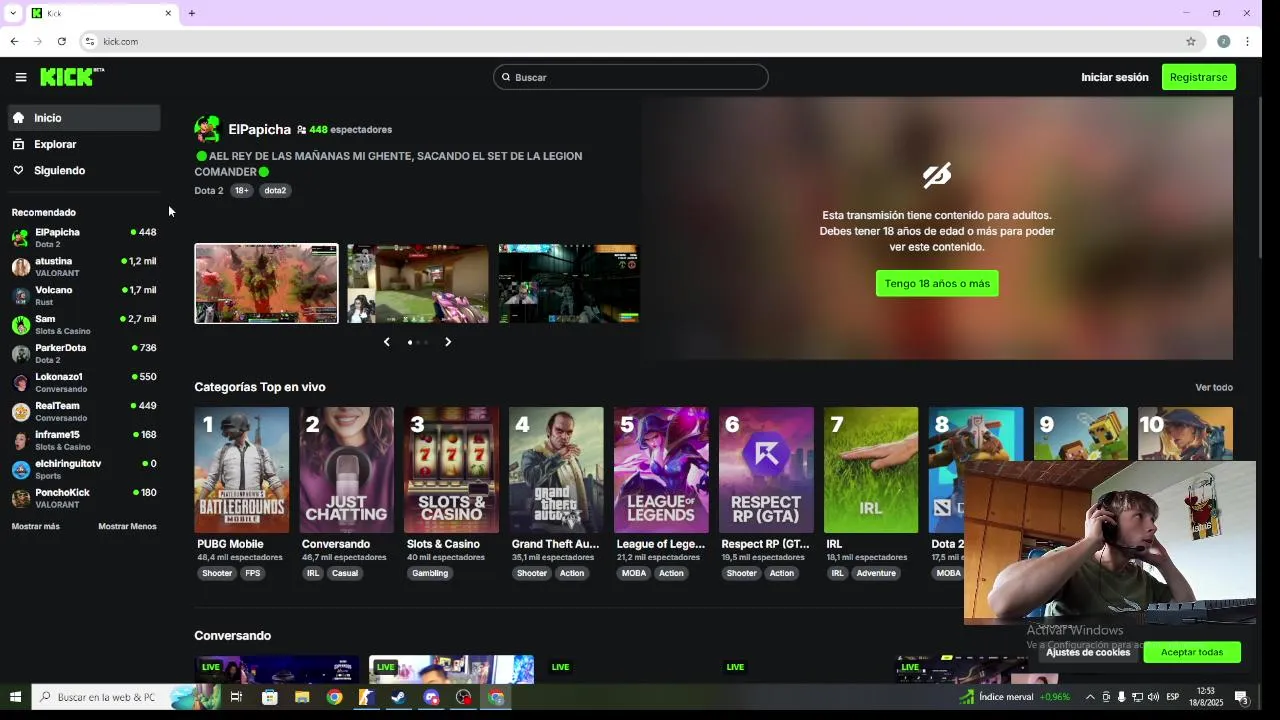Go to previous carousel slide
The width and height of the screenshot is (1280, 720).
[387, 342]
